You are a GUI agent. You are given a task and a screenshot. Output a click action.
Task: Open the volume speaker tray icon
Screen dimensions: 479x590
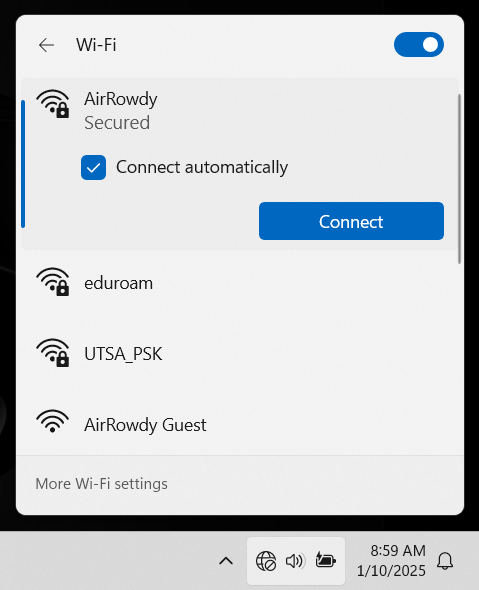point(295,561)
